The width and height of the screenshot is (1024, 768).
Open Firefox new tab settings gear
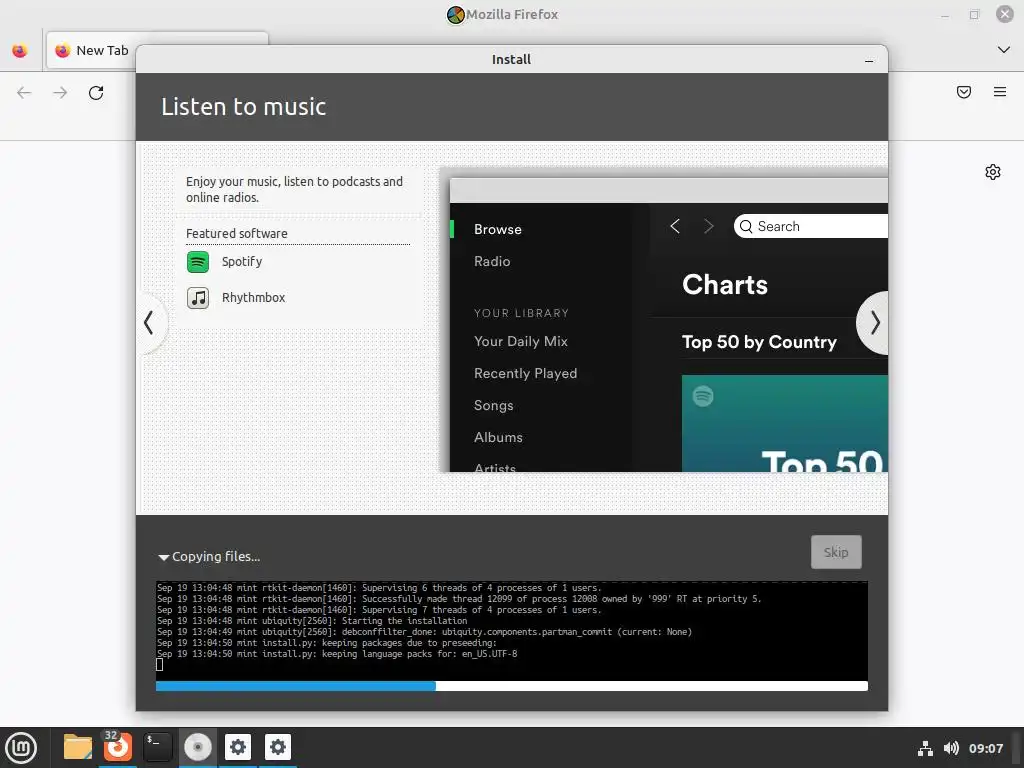[x=993, y=172]
